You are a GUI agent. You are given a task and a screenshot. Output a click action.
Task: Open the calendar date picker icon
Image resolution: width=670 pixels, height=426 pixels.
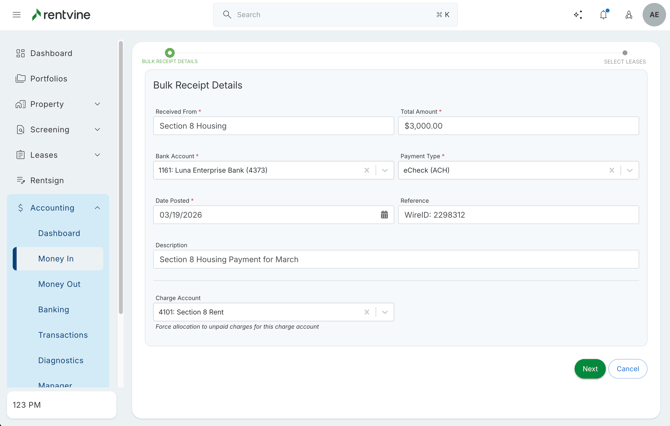(384, 215)
